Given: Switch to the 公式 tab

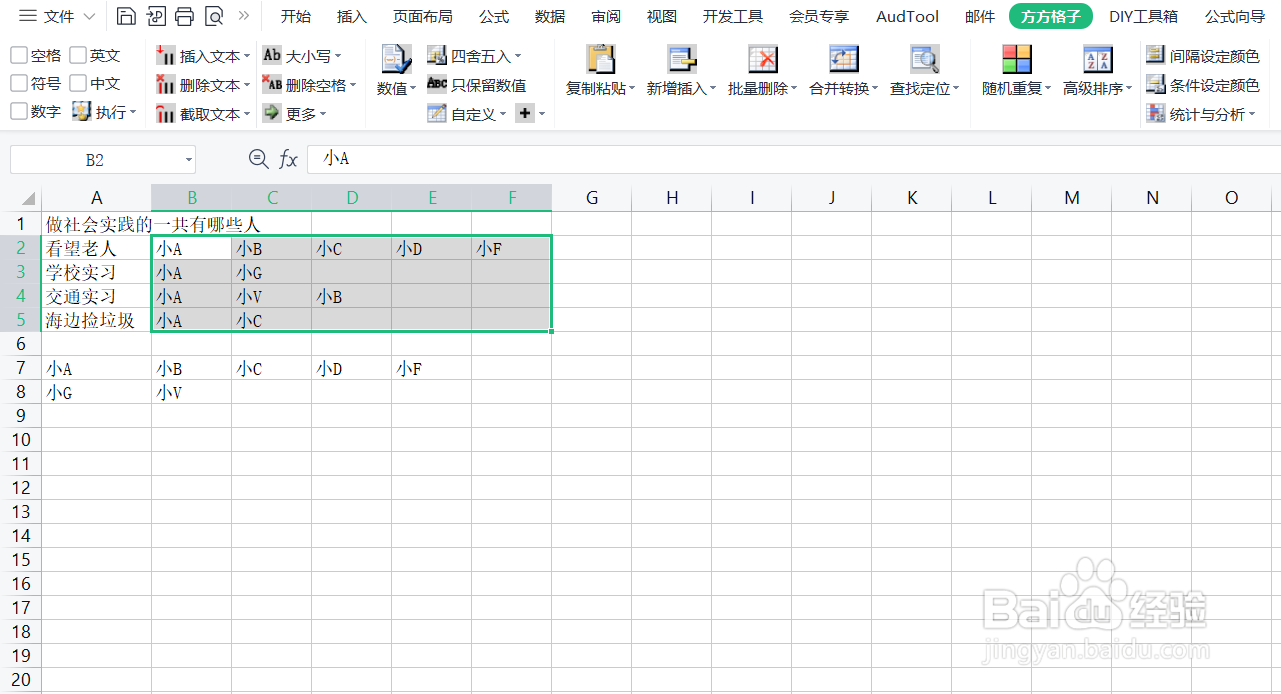Looking at the screenshot, I should tap(494, 16).
